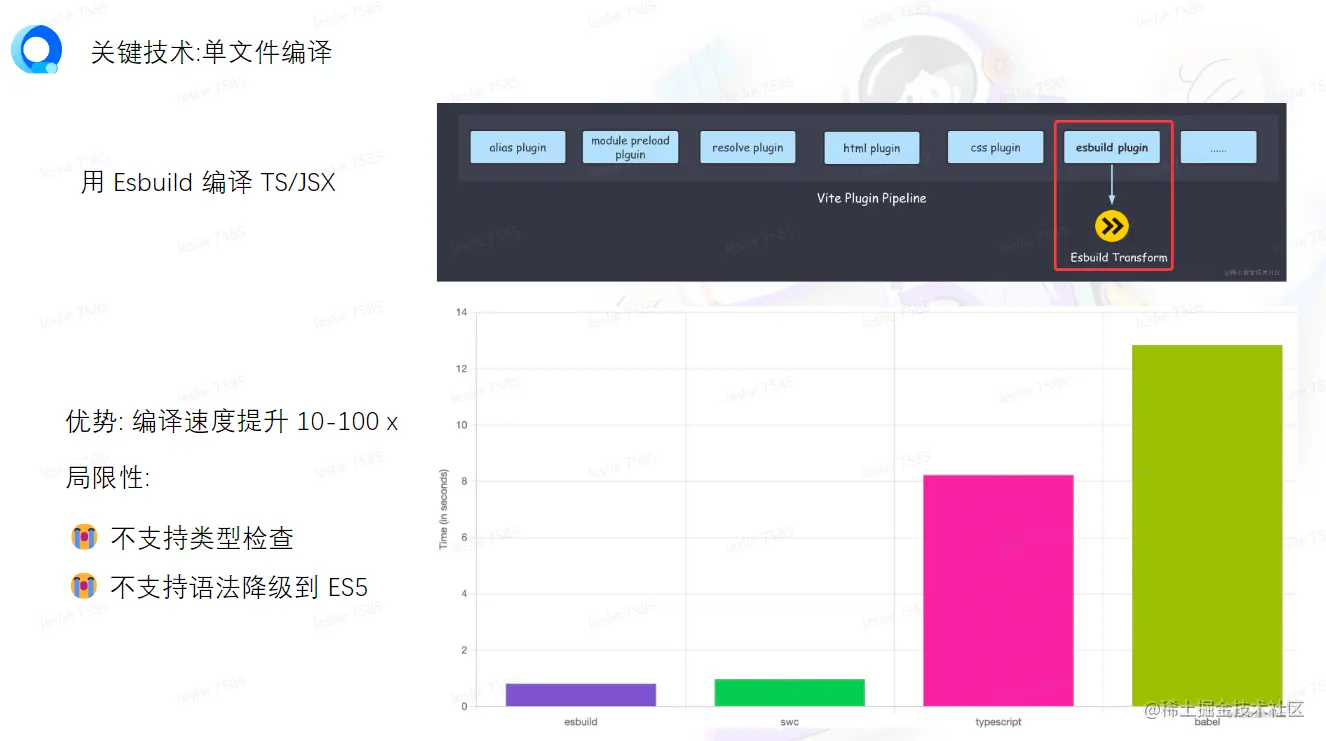Click the Time (in seconds) axis title
Screen dimensions: 1326x741
[444, 509]
